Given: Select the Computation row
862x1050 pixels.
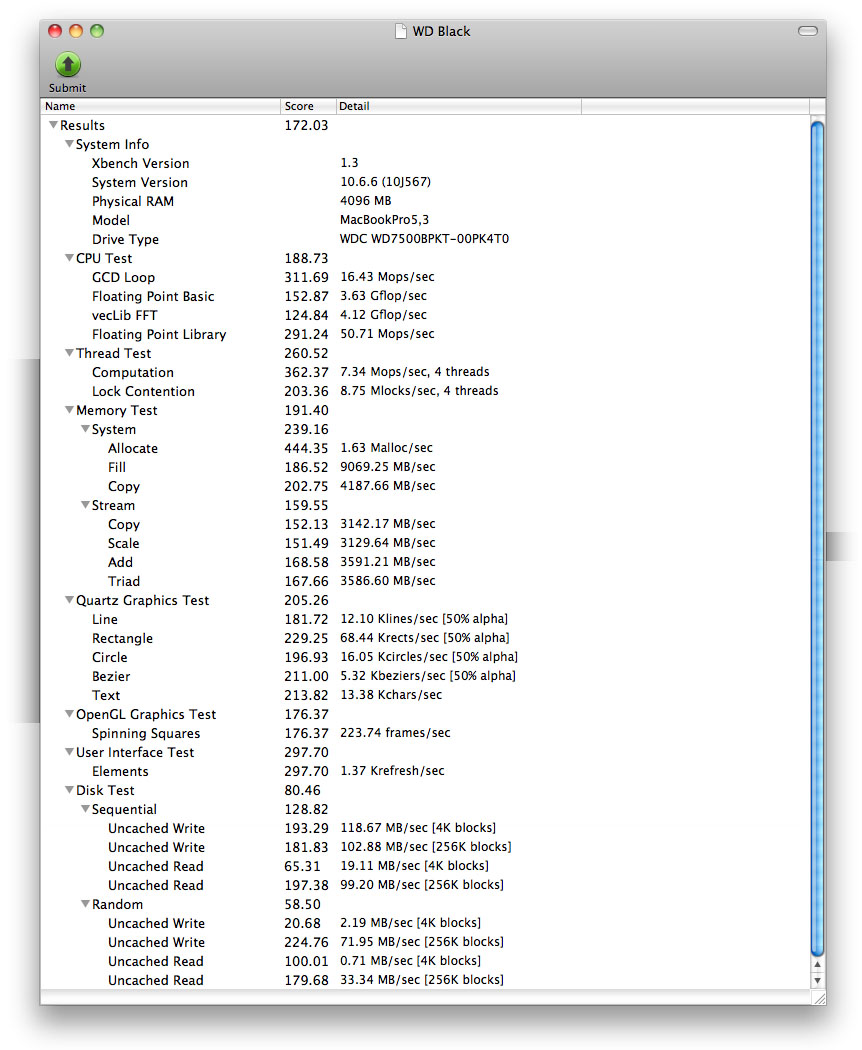Looking at the screenshot, I should click(425, 372).
